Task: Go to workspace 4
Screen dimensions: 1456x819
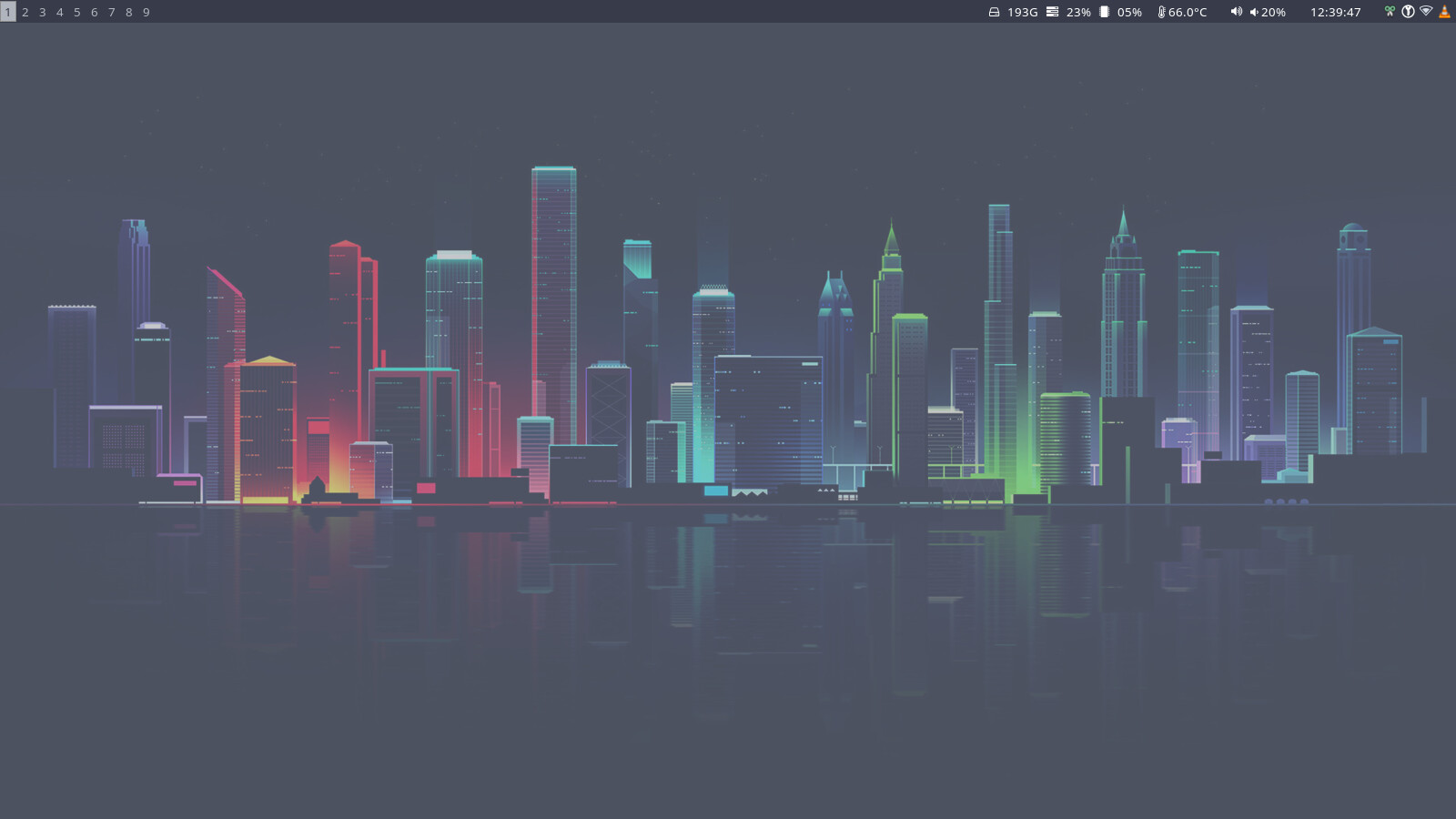Action: [60, 12]
